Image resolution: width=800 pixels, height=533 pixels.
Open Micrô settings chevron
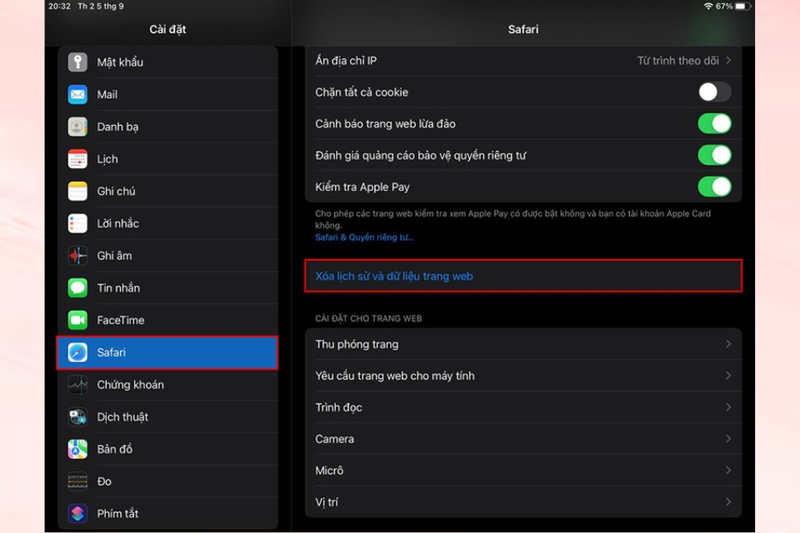click(x=729, y=471)
